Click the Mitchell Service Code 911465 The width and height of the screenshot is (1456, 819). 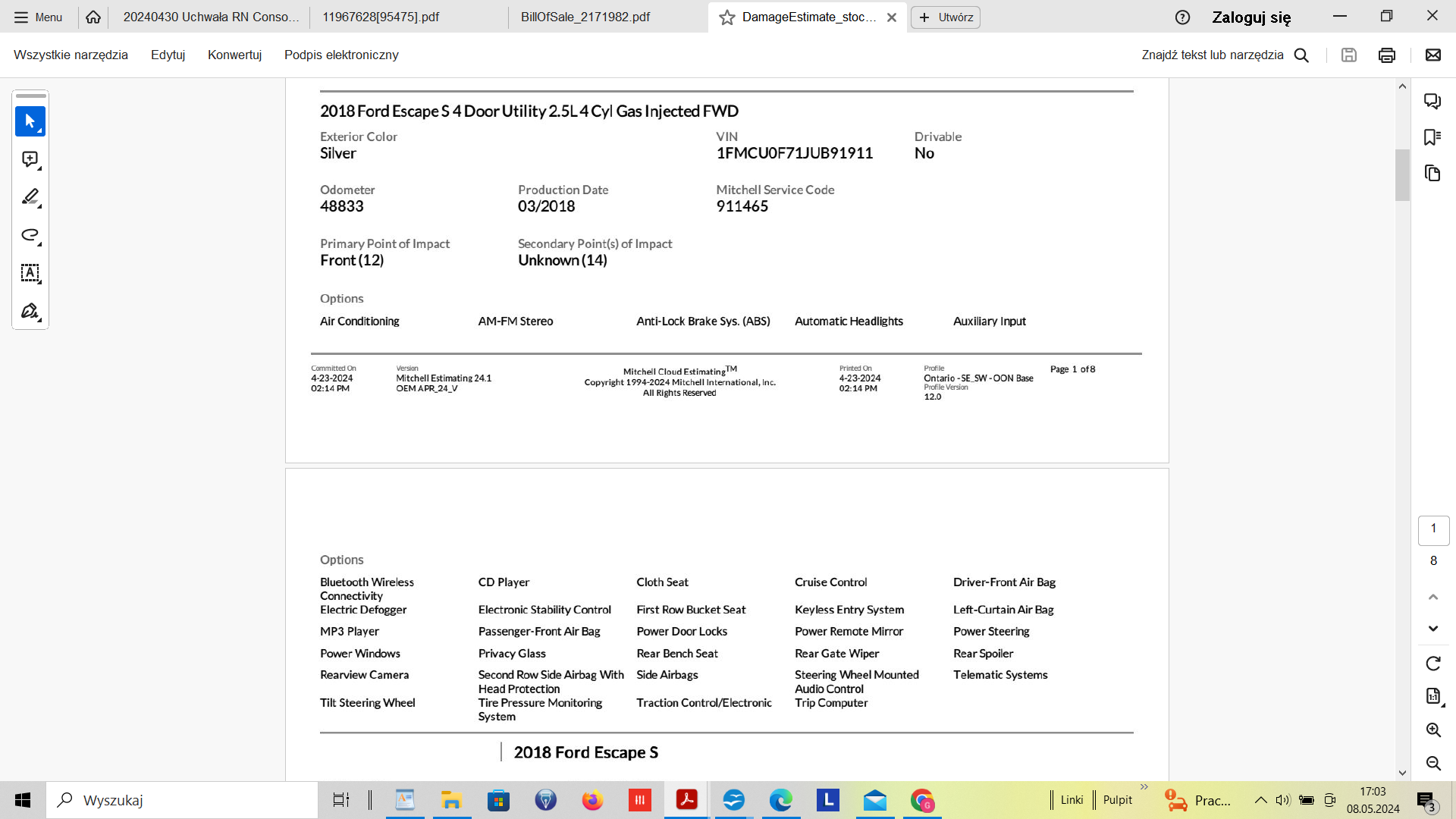pyautogui.click(x=742, y=206)
